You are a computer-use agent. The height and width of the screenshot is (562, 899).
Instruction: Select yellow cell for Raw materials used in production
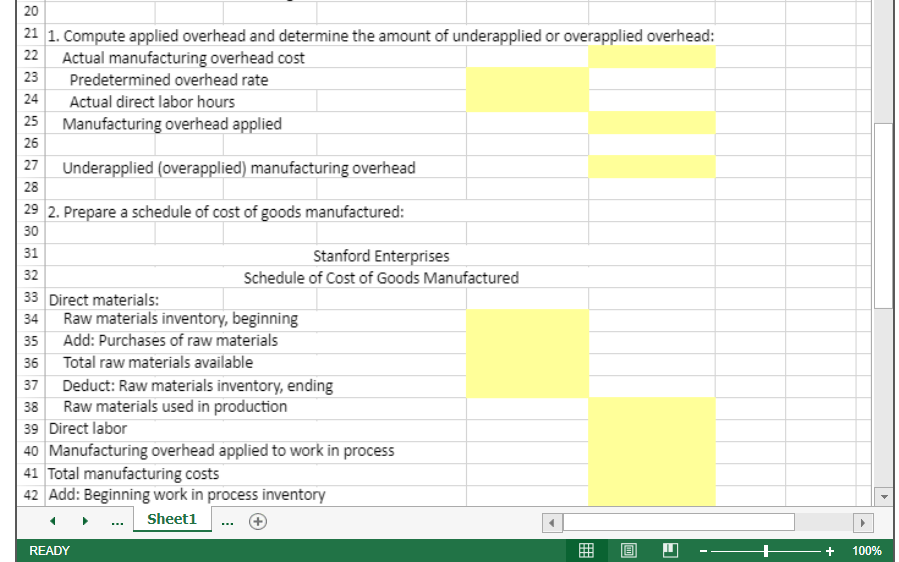[652, 409]
